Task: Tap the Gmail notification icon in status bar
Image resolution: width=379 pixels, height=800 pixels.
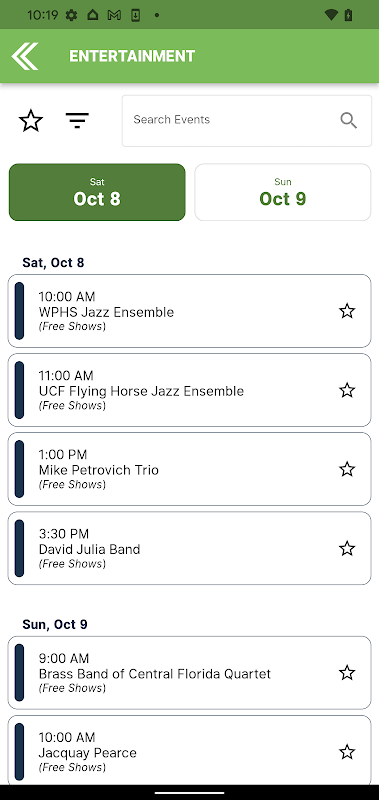Action: click(x=114, y=15)
